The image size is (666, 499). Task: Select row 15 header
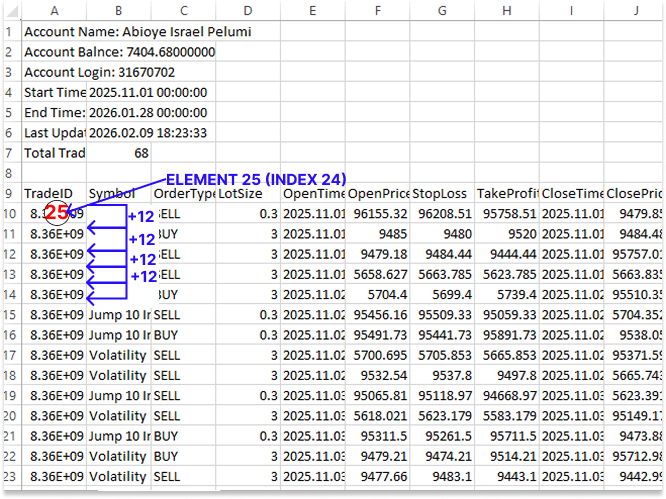point(10,315)
